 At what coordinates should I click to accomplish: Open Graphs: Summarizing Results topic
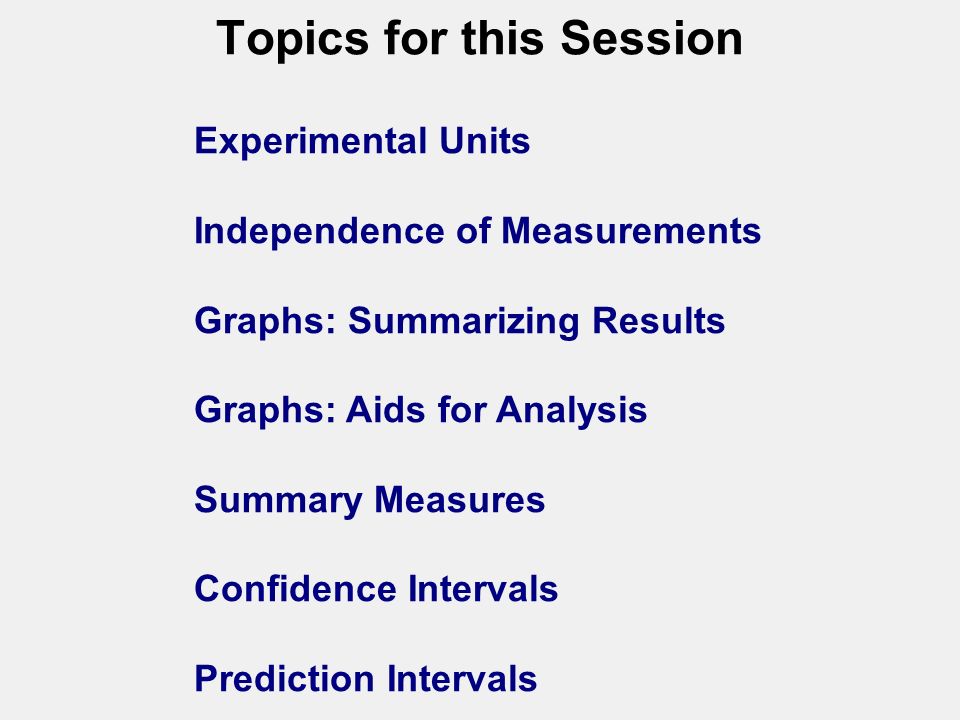click(x=459, y=321)
